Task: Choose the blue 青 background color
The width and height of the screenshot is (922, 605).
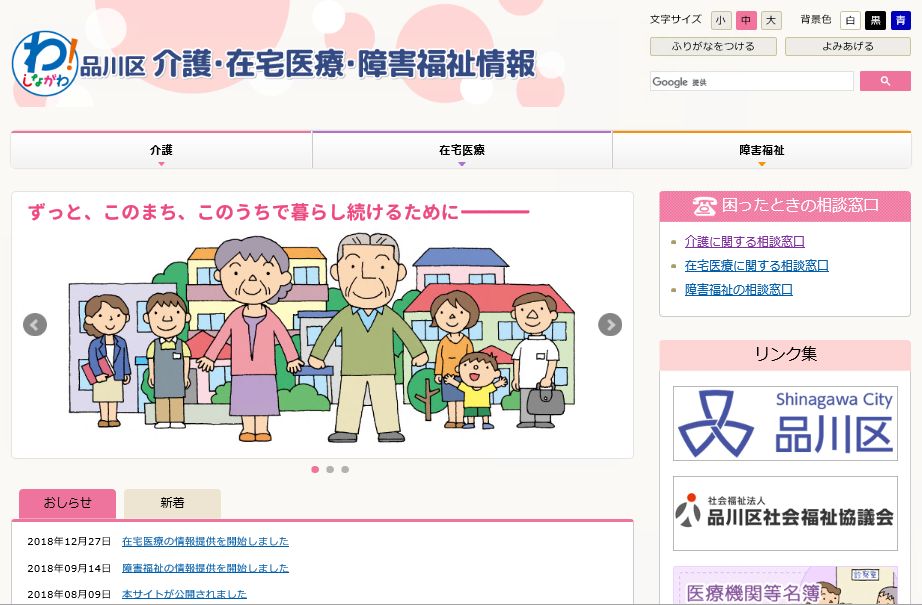Action: pyautogui.click(x=900, y=21)
